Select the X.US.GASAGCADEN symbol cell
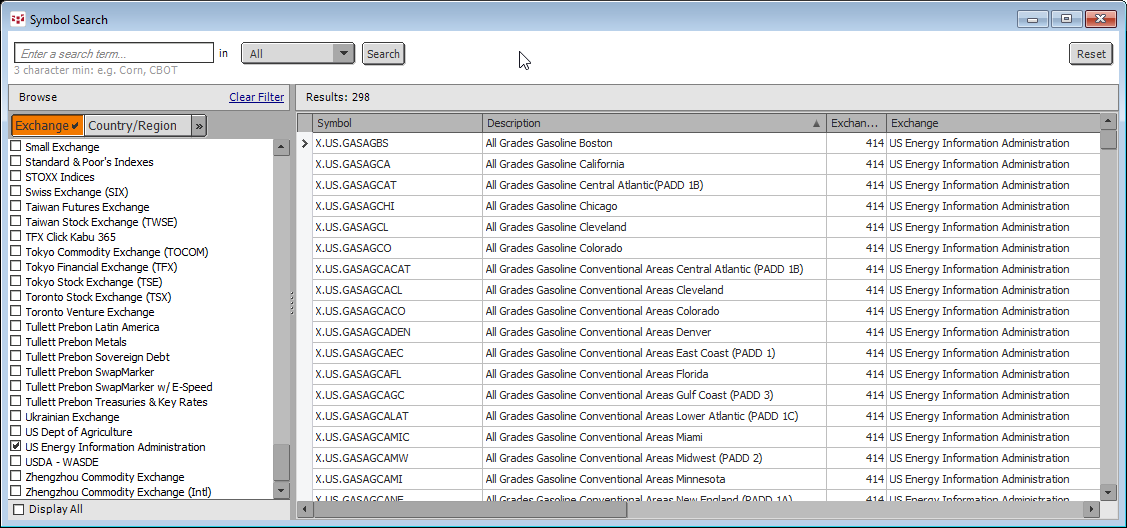Screen dimensions: 1127x528 [397, 333]
